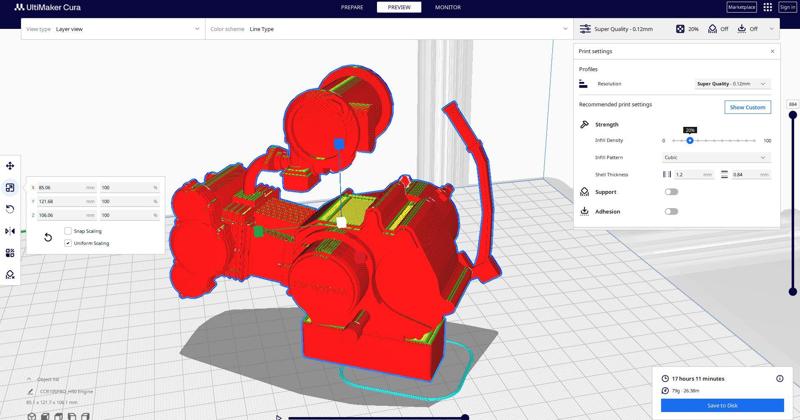Open the Infill Pattern Cubic dropdown

coord(716,158)
